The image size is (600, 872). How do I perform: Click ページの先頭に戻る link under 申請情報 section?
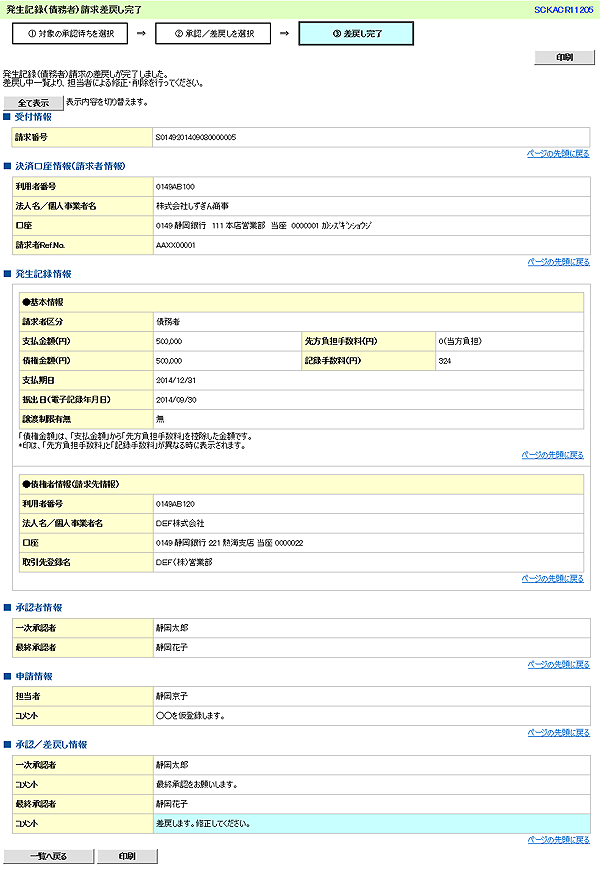(x=558, y=732)
